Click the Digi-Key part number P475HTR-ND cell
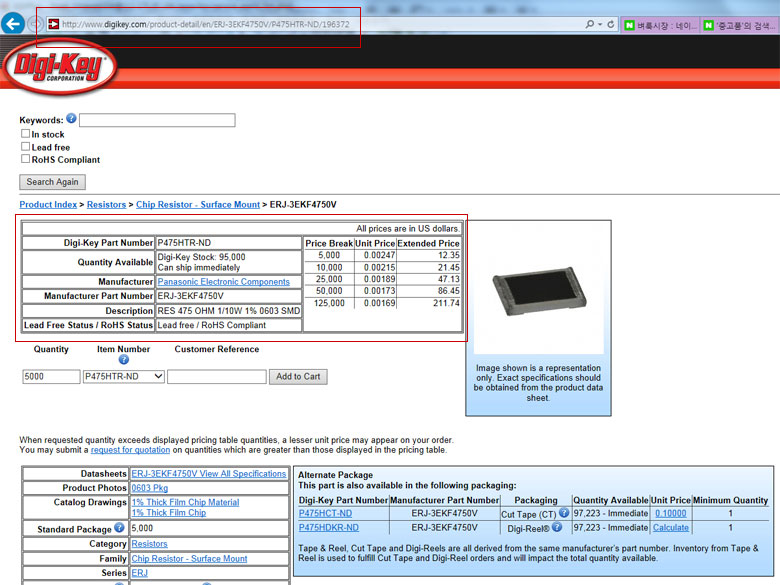 (229, 243)
